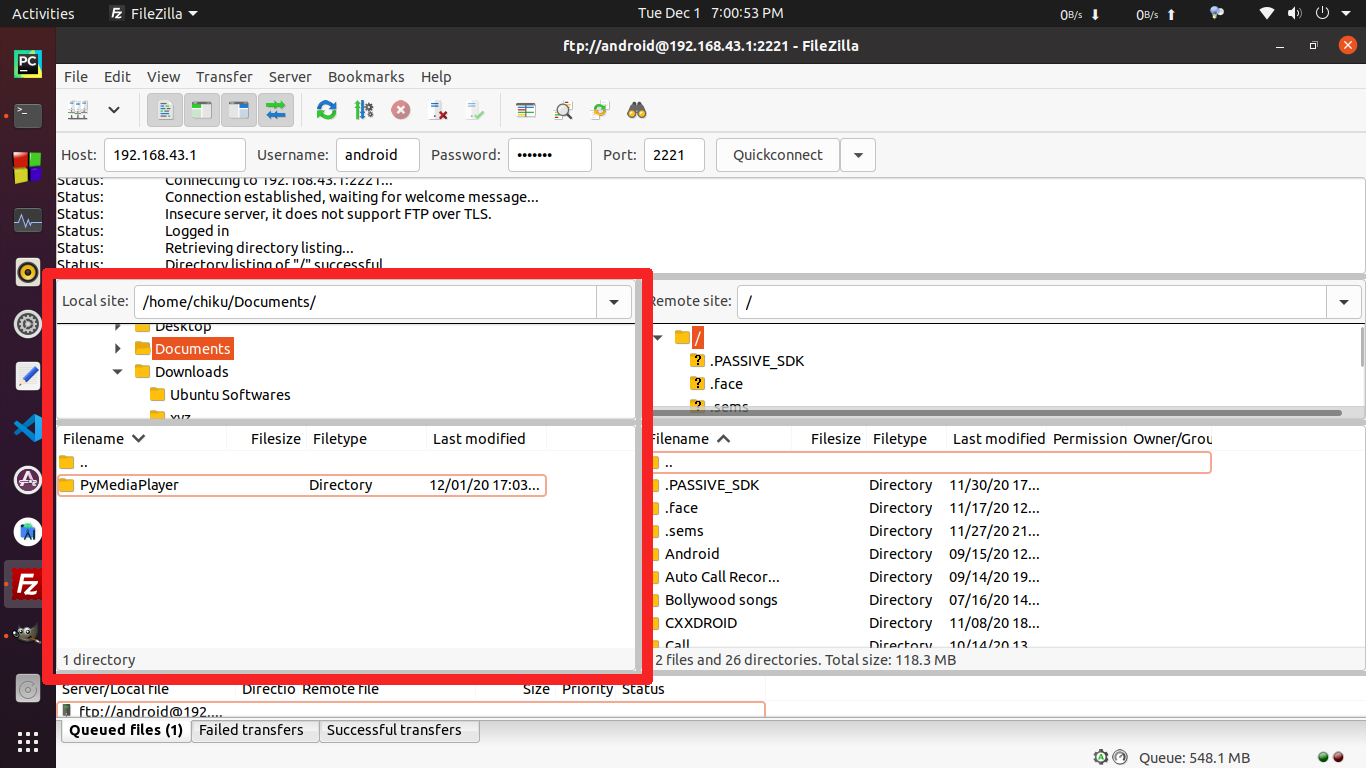This screenshot has width=1366, height=768.
Task: Toggle transfer queue display
Action: click(275, 110)
